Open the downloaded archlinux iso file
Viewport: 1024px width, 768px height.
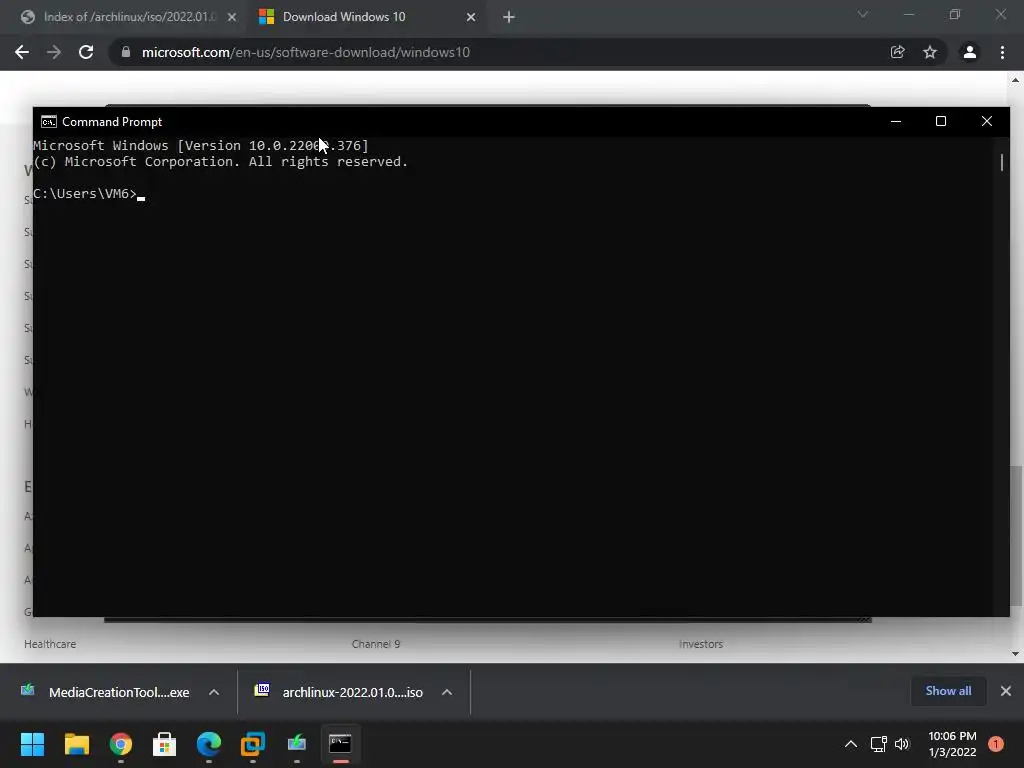click(340, 692)
